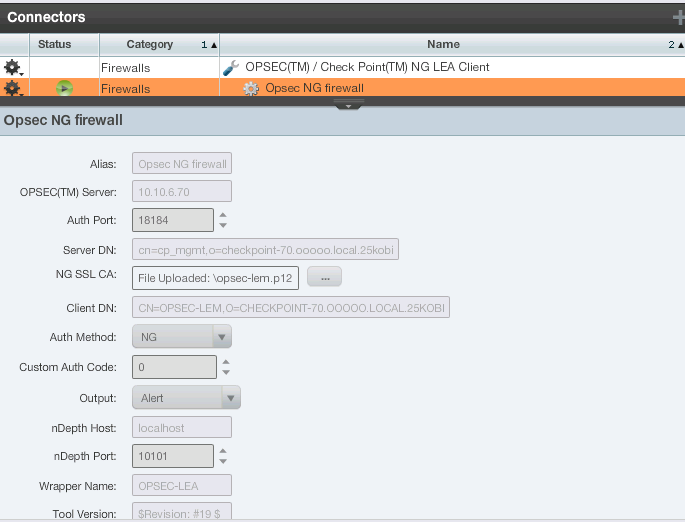Increase the Auth Port value
685x522 pixels.
point(223,215)
